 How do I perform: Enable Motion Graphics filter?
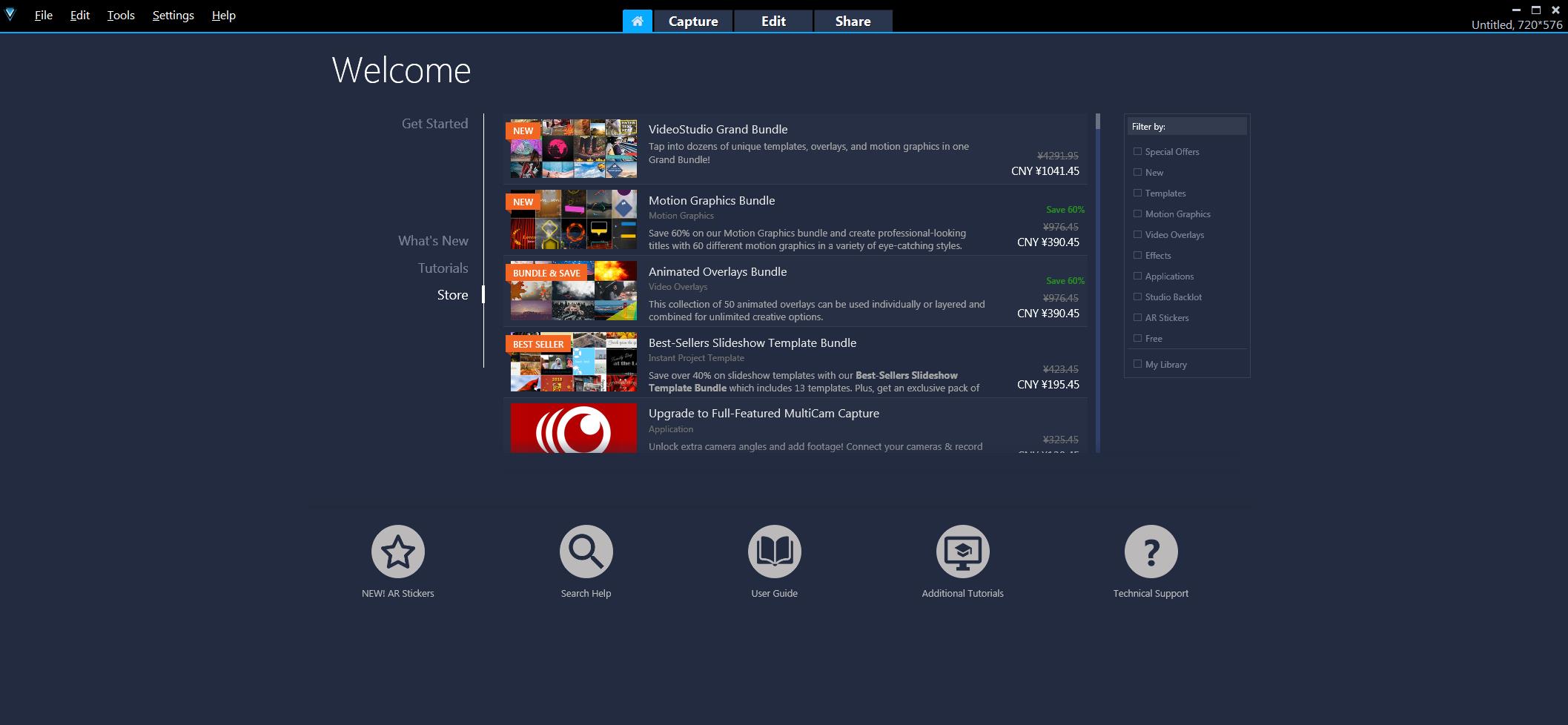[x=1137, y=213]
